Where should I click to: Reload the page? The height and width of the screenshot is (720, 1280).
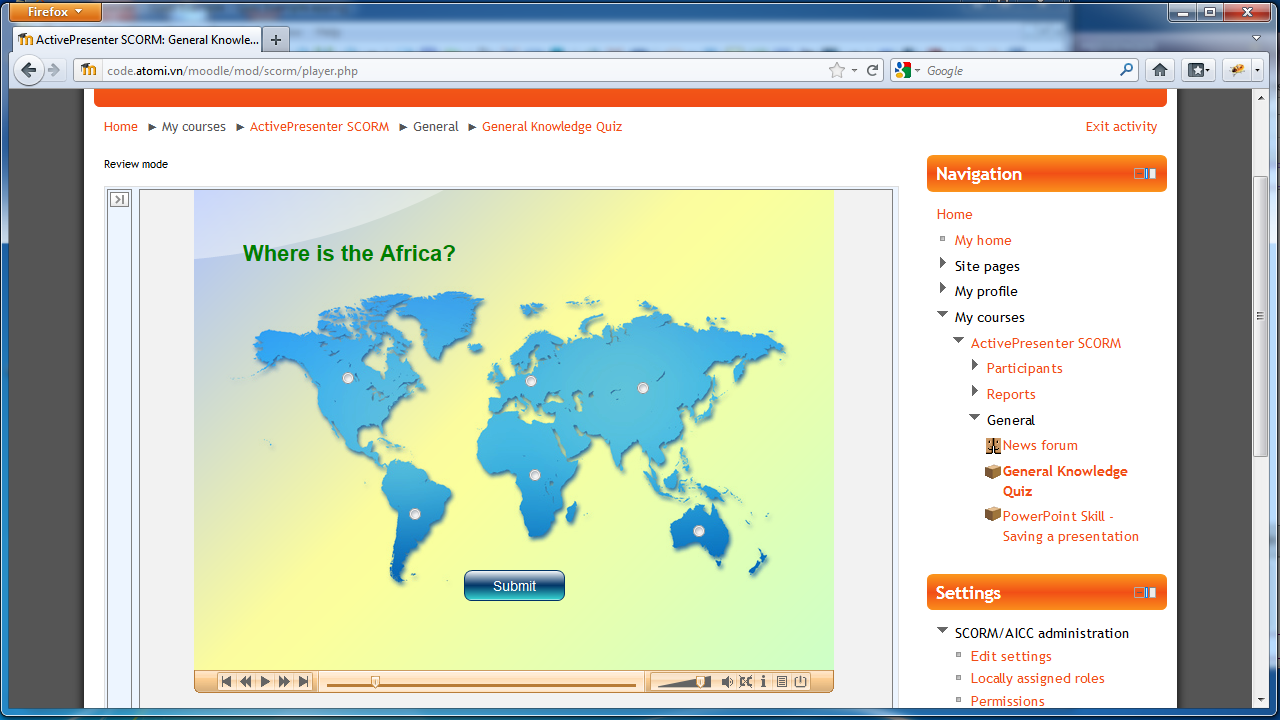pos(873,71)
